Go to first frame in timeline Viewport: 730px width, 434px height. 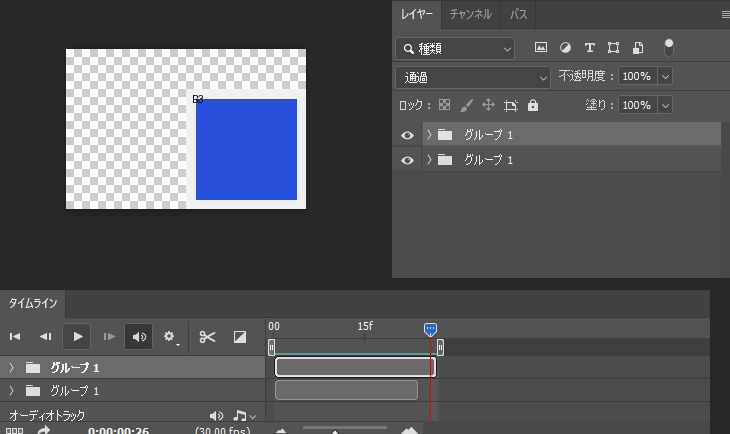[15, 336]
